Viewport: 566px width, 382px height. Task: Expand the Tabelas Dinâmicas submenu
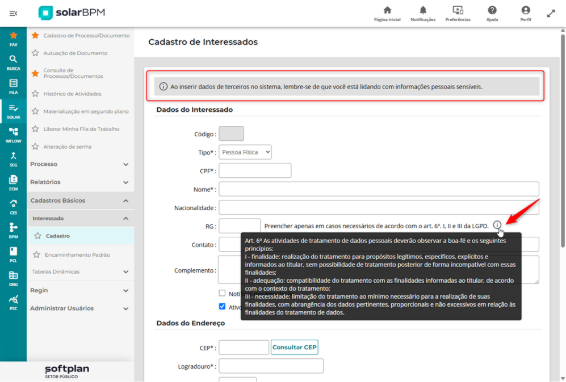(x=80, y=272)
